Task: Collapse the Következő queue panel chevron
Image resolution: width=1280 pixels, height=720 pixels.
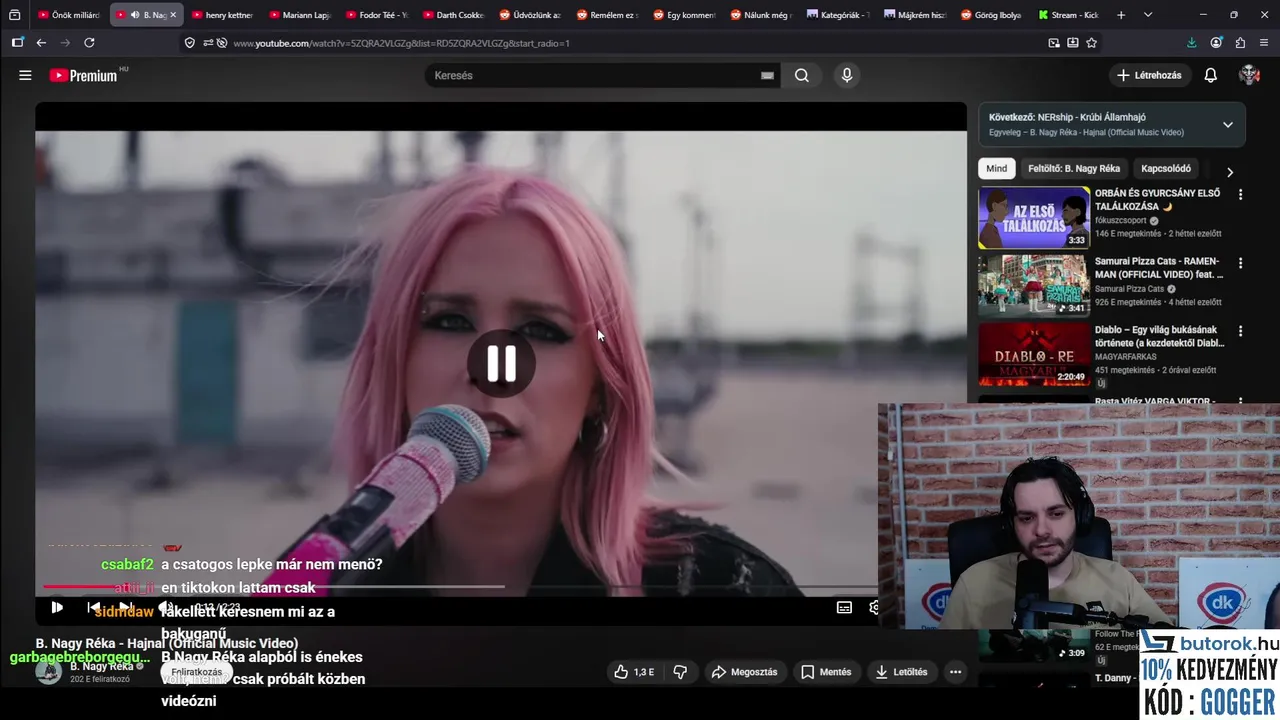Action: (x=1228, y=125)
